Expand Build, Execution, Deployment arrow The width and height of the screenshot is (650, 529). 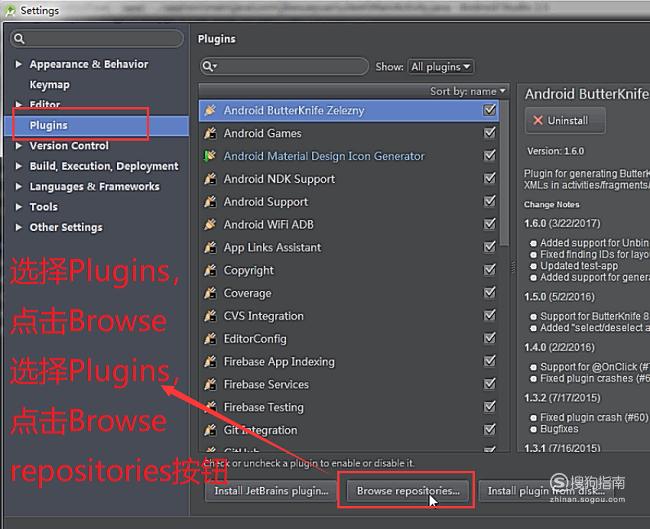[x=18, y=166]
